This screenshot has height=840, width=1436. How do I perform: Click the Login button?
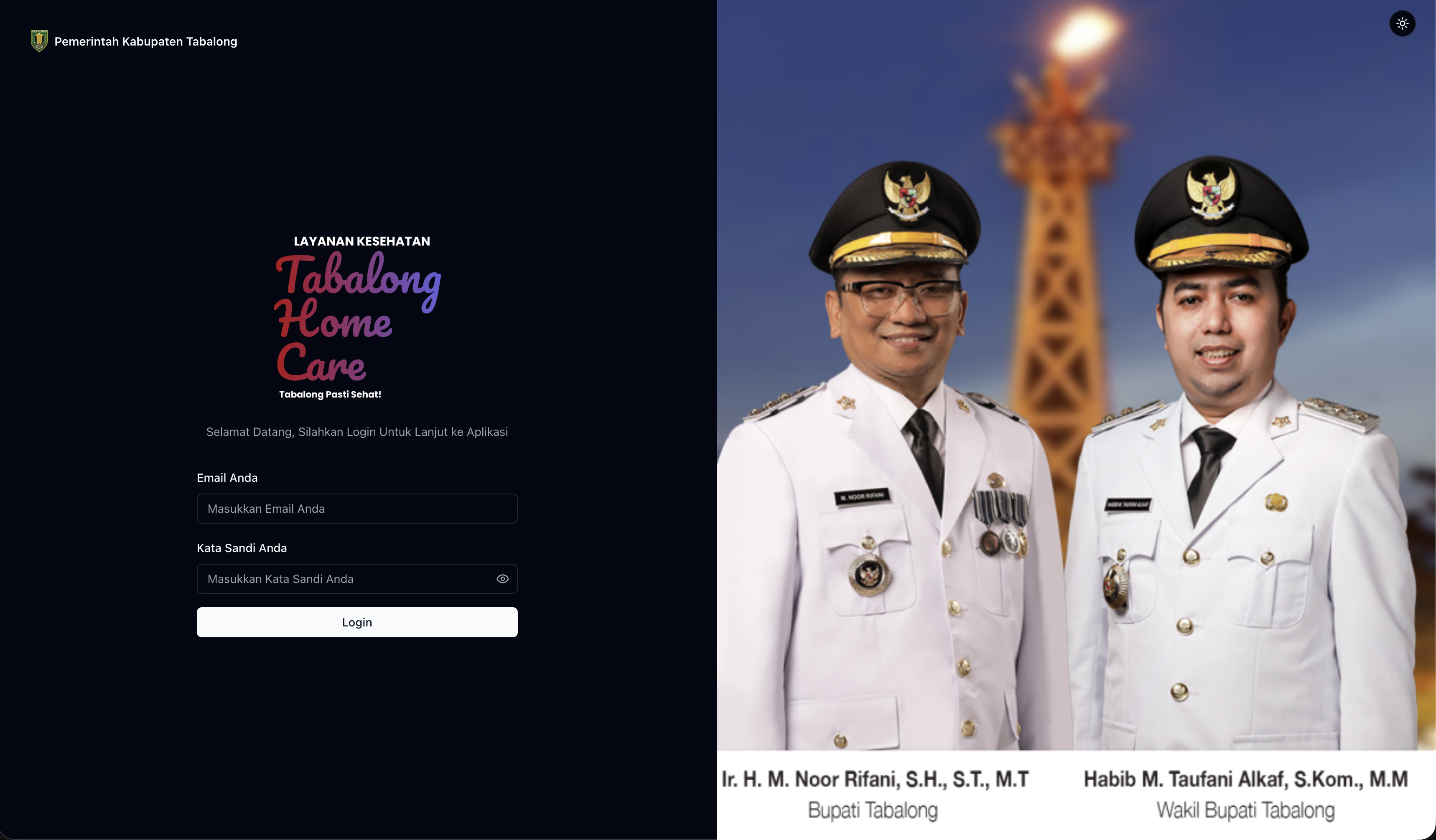pyautogui.click(x=357, y=622)
